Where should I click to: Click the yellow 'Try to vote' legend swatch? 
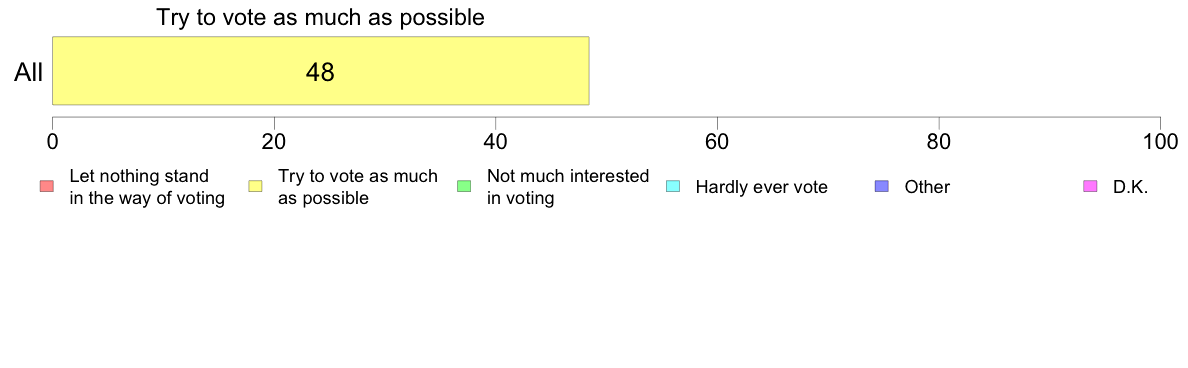[x=255, y=186]
